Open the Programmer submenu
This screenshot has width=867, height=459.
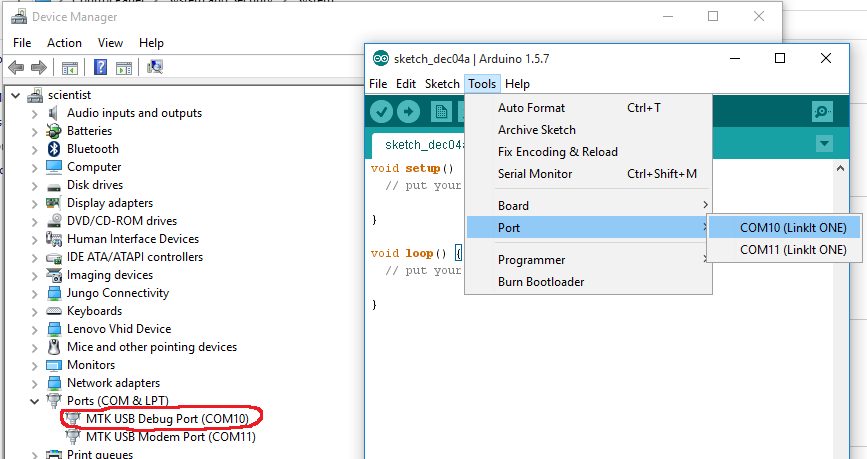(589, 260)
